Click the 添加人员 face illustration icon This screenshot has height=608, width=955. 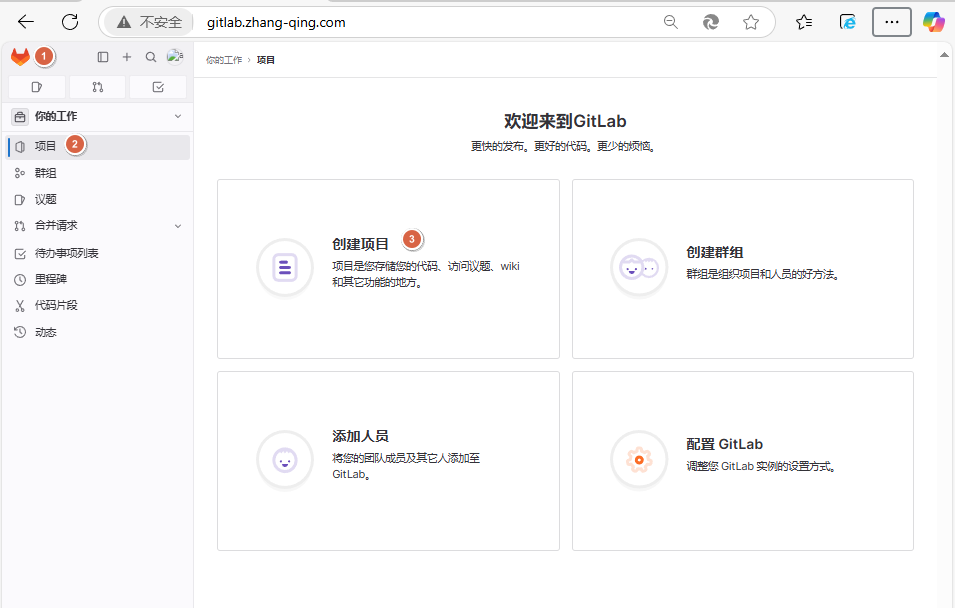click(x=285, y=460)
